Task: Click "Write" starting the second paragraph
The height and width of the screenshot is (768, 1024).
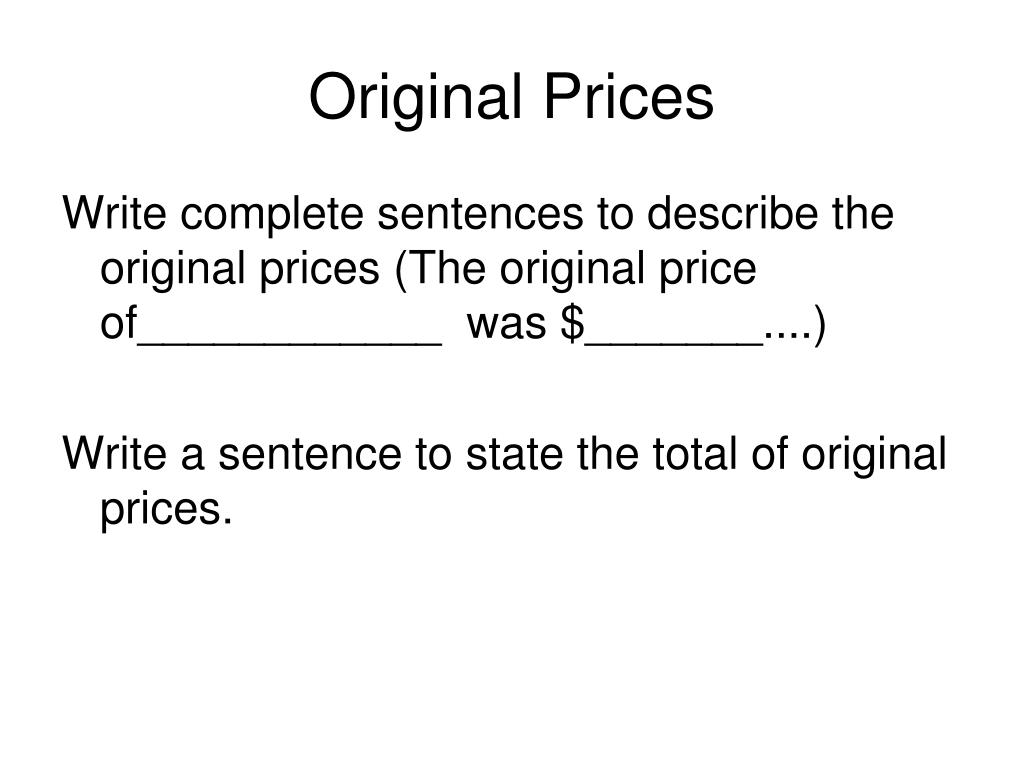Action: point(114,453)
